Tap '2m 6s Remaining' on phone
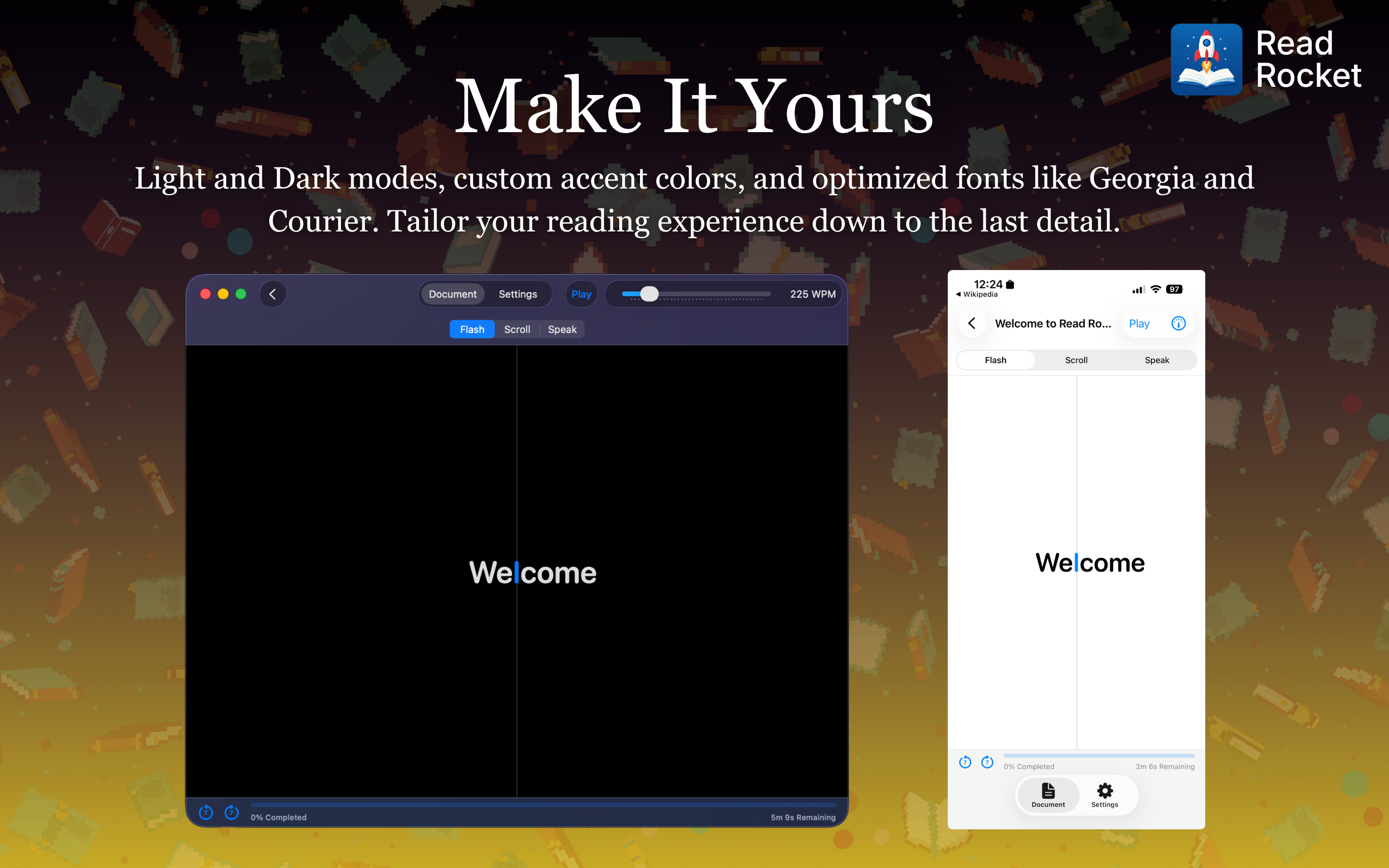Viewport: 1389px width, 868px height. 1165,766
